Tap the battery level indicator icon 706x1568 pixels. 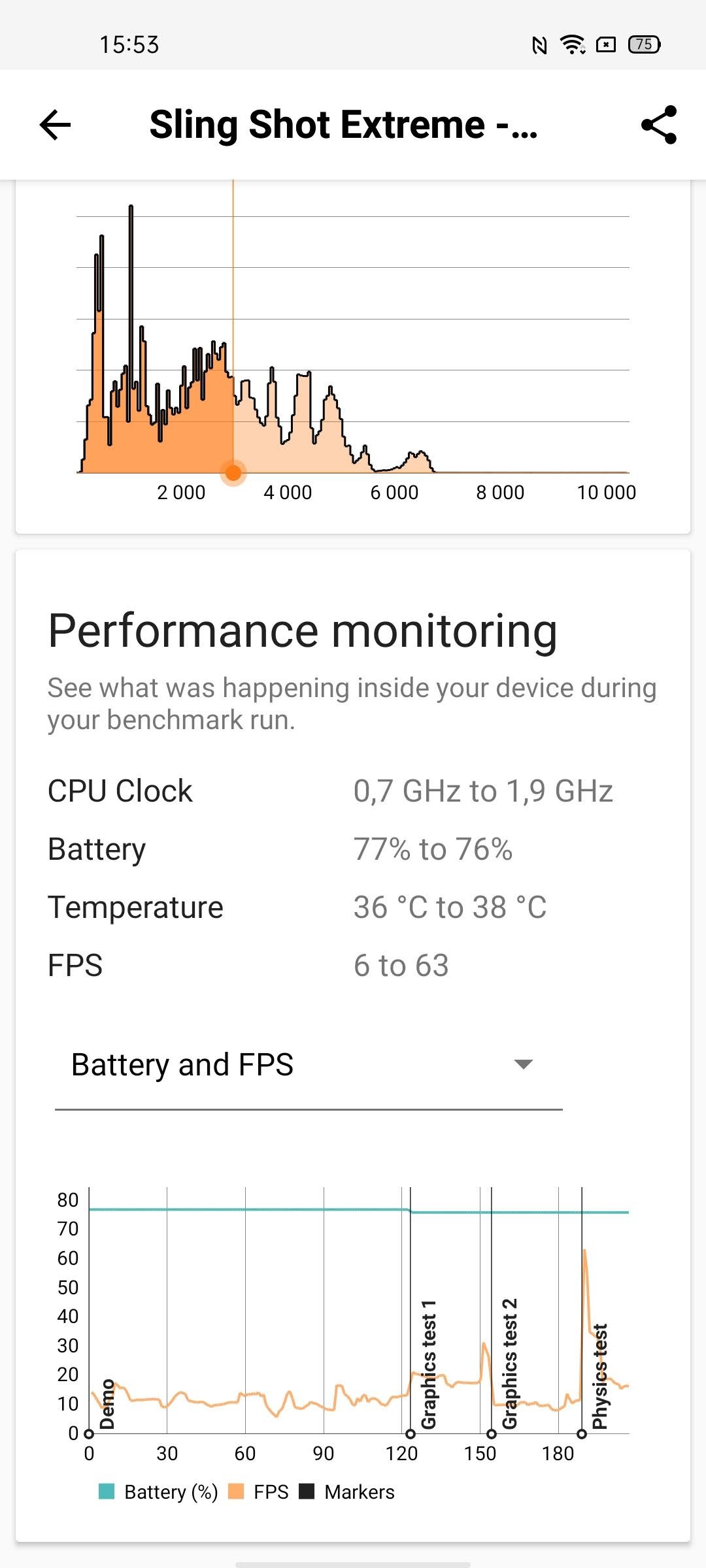point(644,44)
